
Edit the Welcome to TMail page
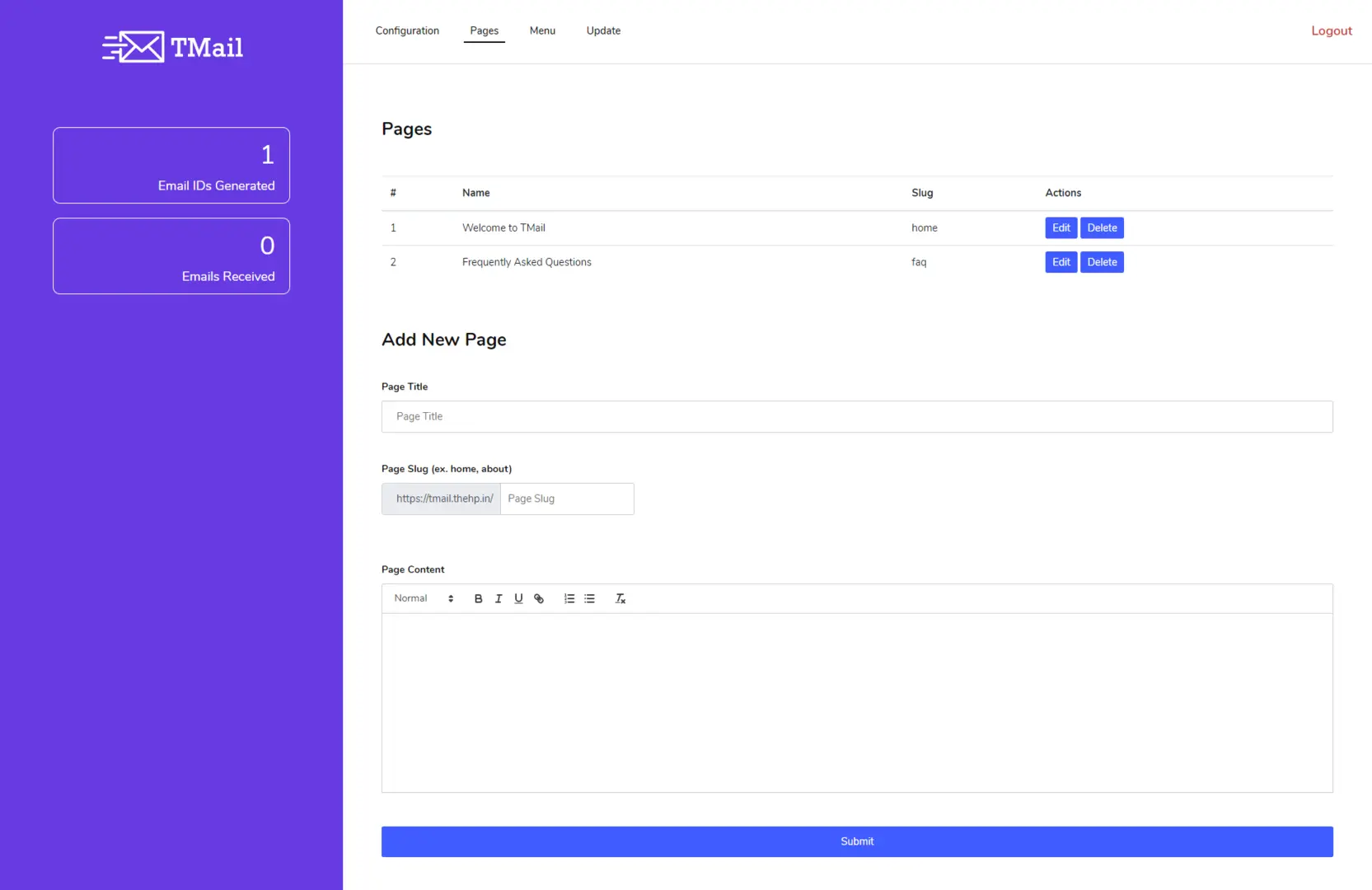tap(1061, 228)
